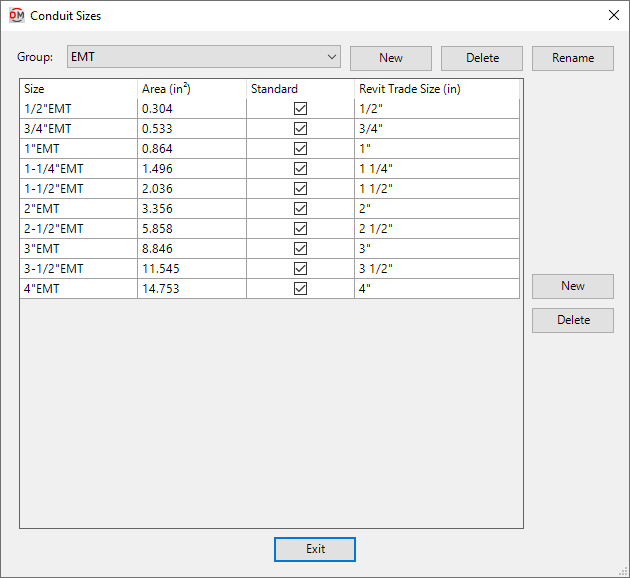Click New button beside the size table
630x578 pixels.
tap(573, 286)
